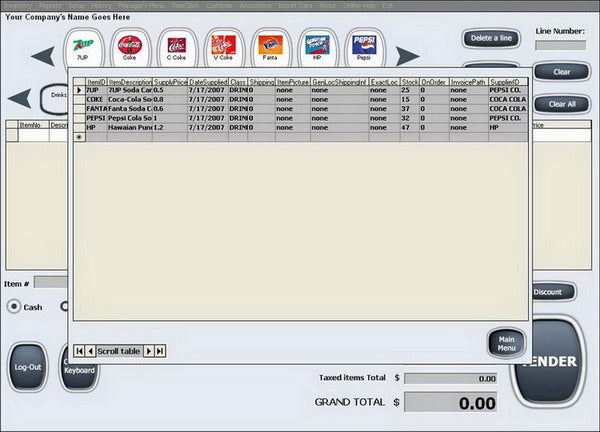The width and height of the screenshot is (600, 432).
Task: Apply a discount with Discount button
Action: (x=553, y=292)
